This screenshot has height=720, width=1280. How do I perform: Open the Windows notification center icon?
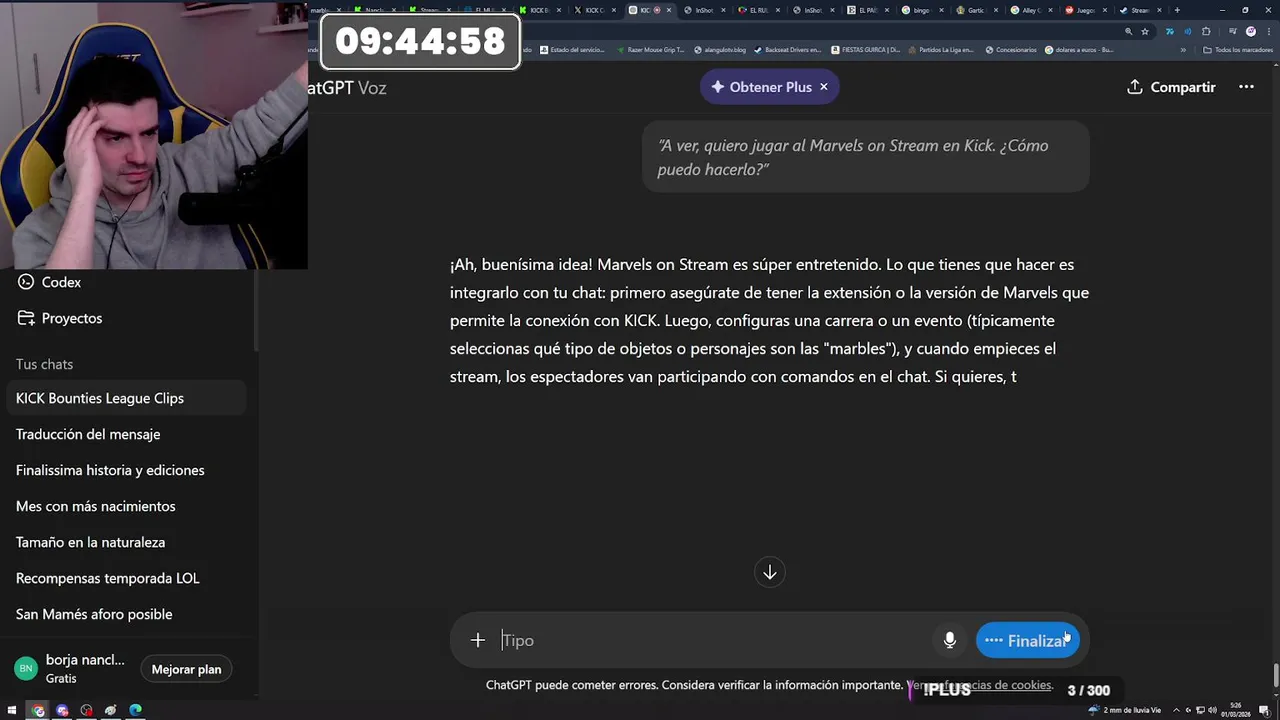tap(1265, 710)
